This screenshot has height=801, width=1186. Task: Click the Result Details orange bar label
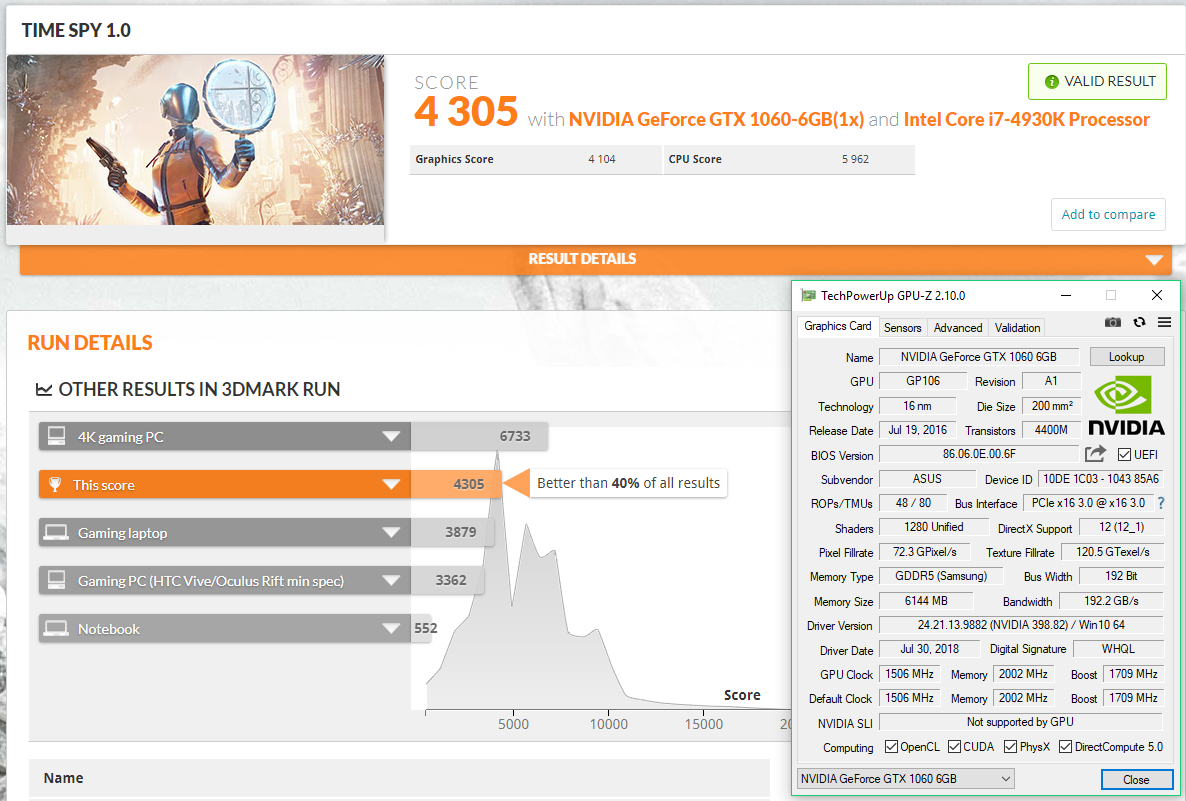pos(582,259)
